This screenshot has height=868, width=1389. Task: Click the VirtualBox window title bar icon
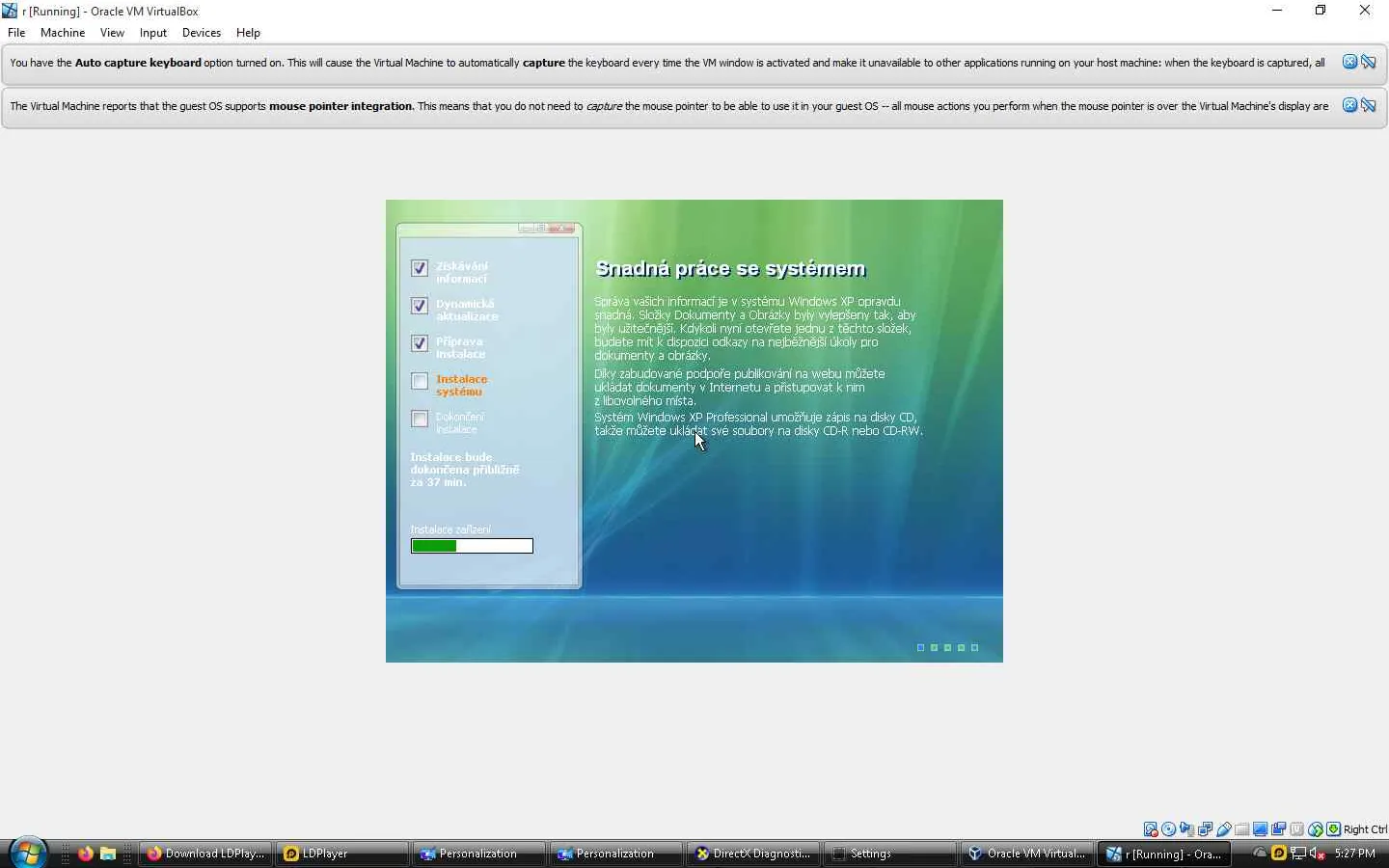(10, 11)
